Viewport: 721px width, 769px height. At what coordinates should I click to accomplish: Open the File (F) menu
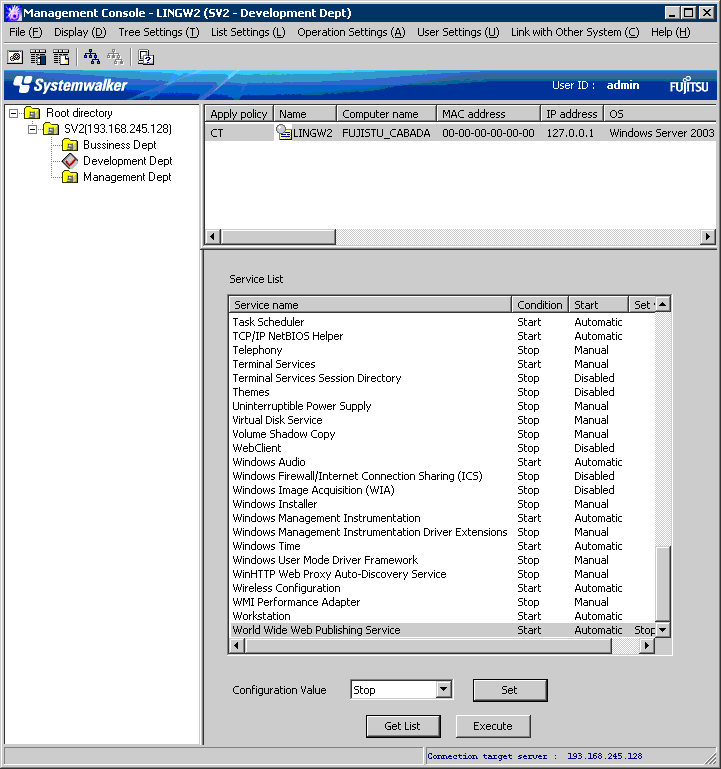pos(26,32)
